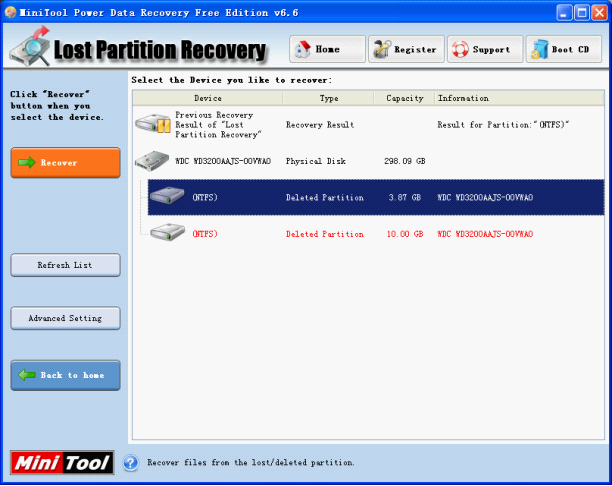Image resolution: width=612 pixels, height=486 pixels.
Task: Click the highlighted "Deleted Partition" type text
Action: (324, 198)
